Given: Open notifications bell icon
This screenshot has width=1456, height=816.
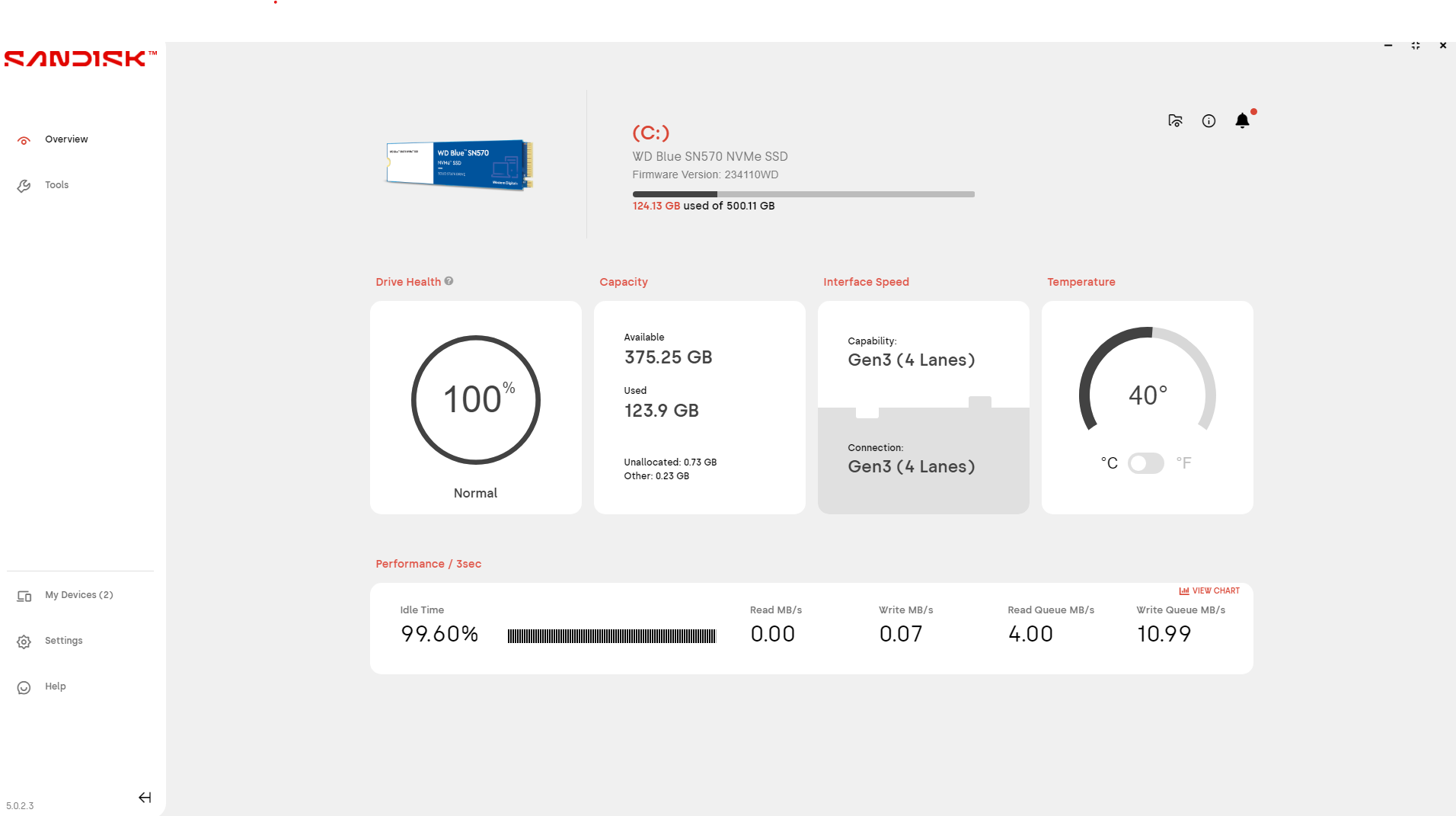Looking at the screenshot, I should 1243,120.
